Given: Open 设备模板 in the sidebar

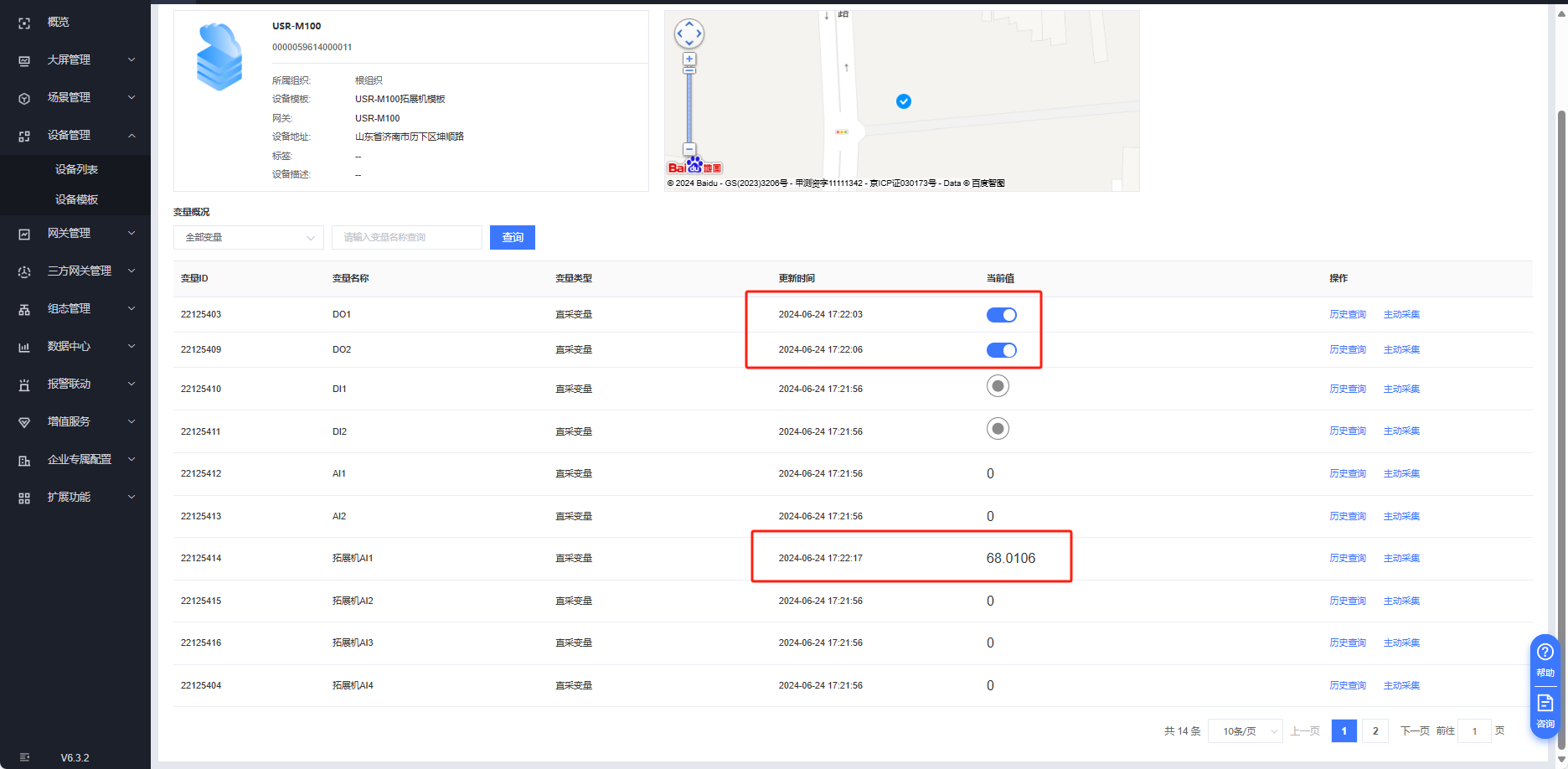Looking at the screenshot, I should point(76,199).
